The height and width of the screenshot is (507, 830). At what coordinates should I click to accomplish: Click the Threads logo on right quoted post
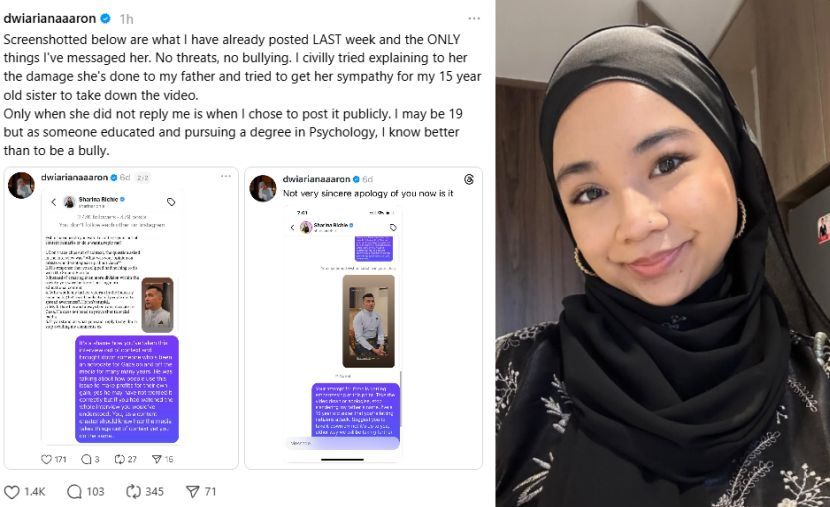(469, 179)
